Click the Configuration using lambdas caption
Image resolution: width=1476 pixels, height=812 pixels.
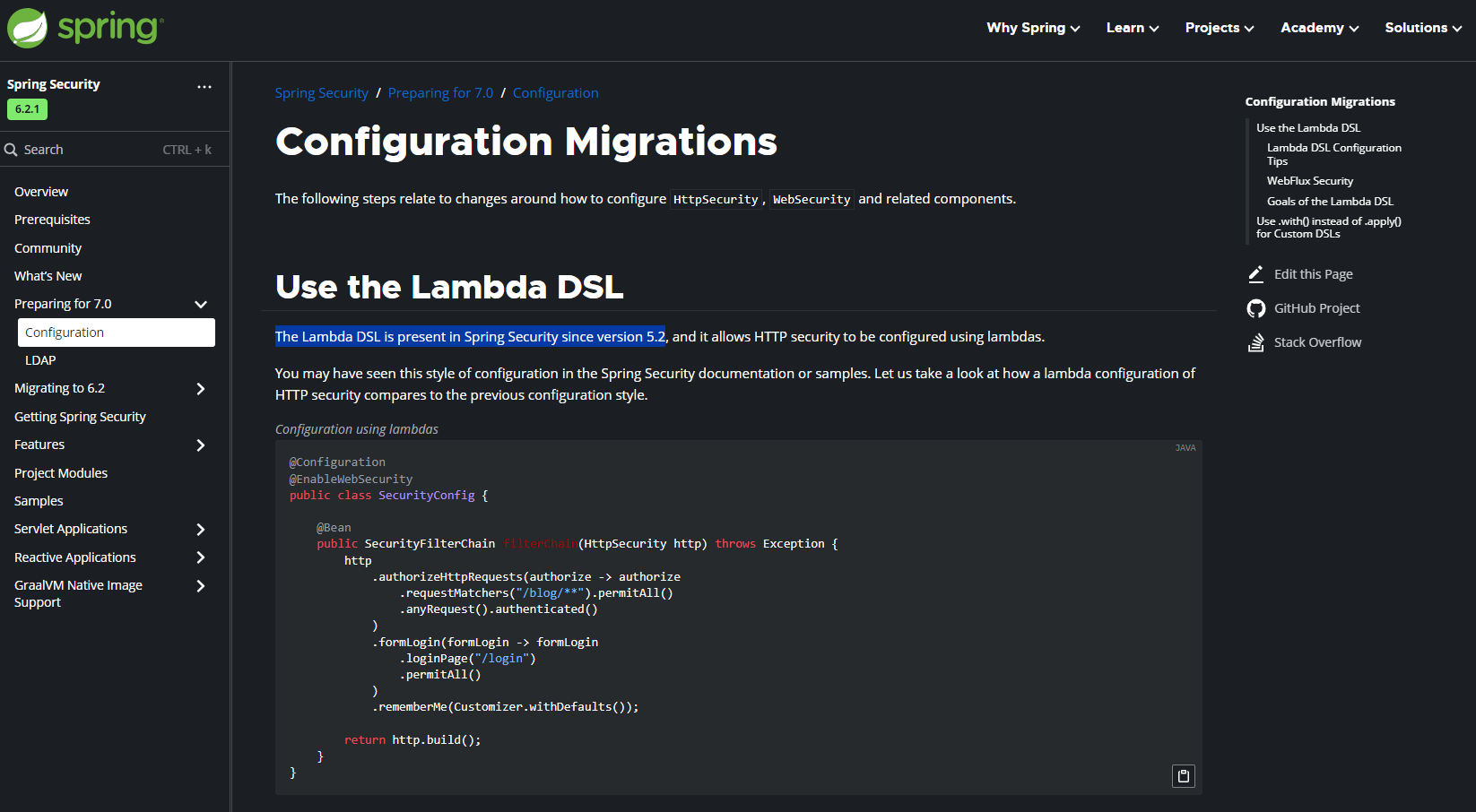click(x=357, y=429)
